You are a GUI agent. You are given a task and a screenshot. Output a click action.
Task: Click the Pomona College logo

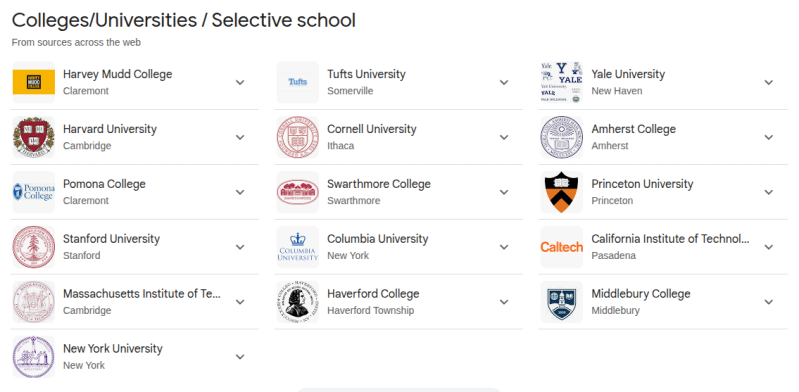coord(34,192)
